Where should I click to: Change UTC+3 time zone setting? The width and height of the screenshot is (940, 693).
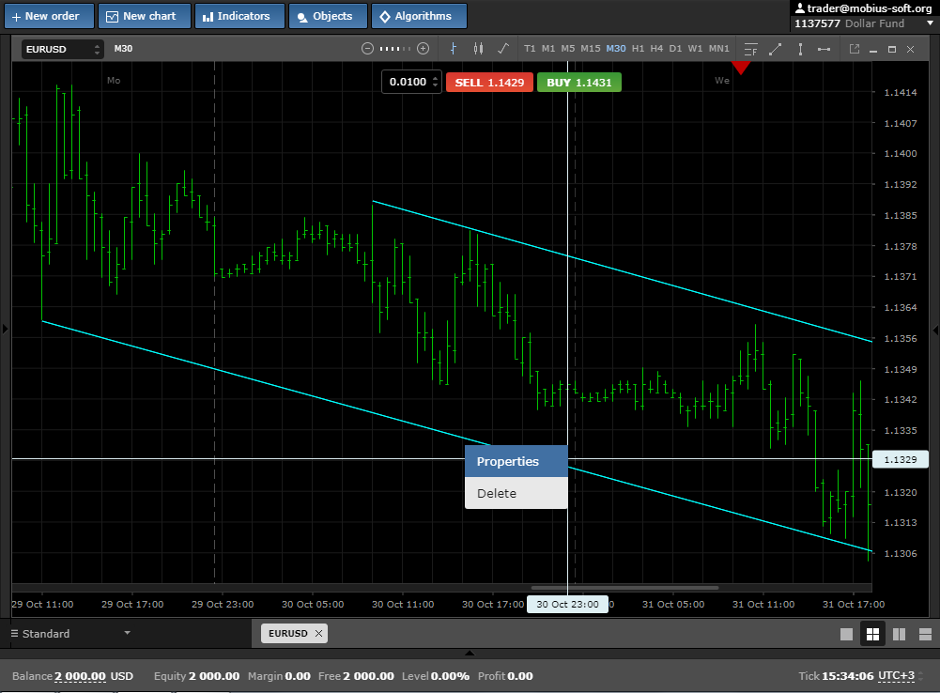point(896,676)
